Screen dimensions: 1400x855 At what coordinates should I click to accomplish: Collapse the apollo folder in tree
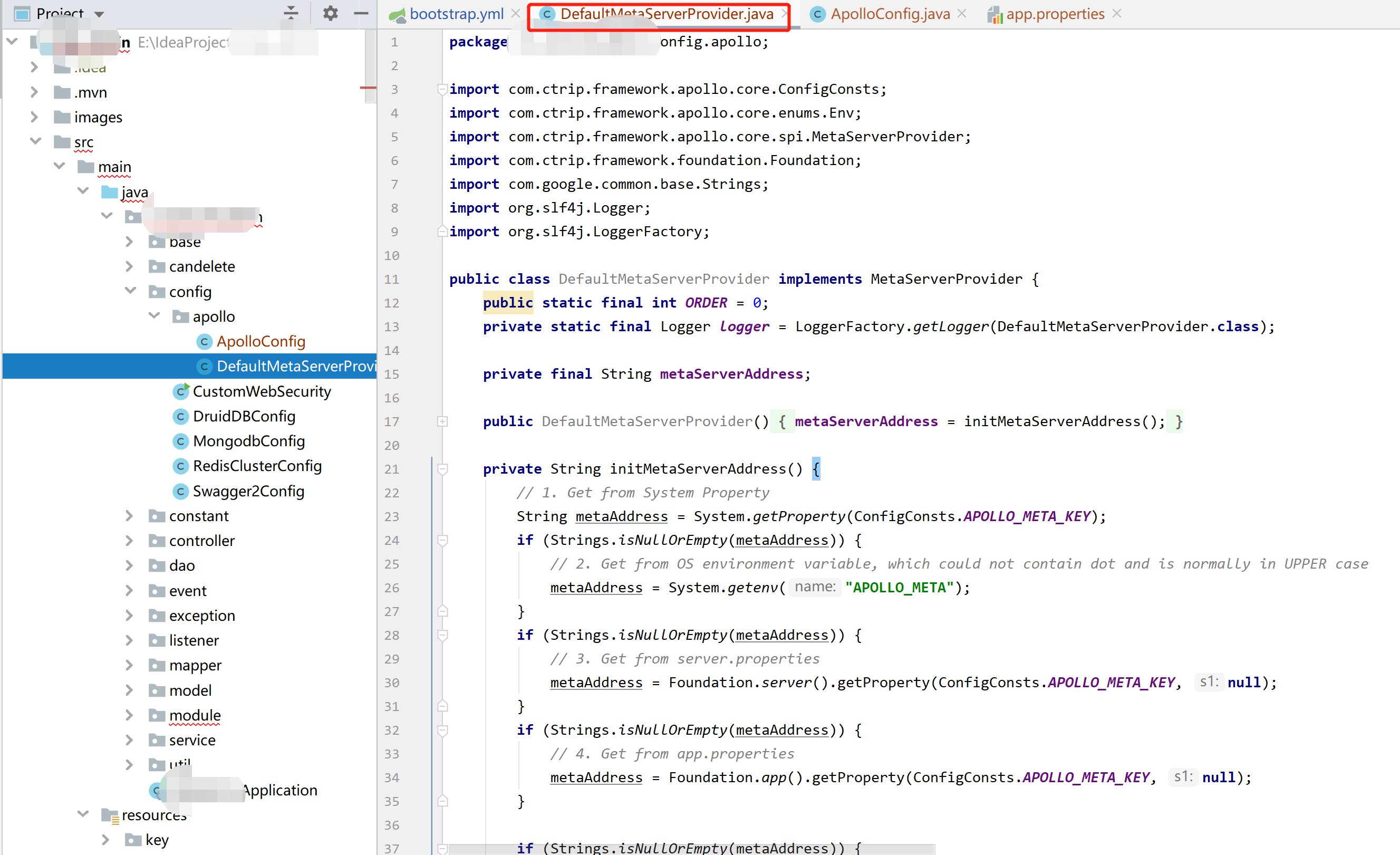(x=155, y=316)
